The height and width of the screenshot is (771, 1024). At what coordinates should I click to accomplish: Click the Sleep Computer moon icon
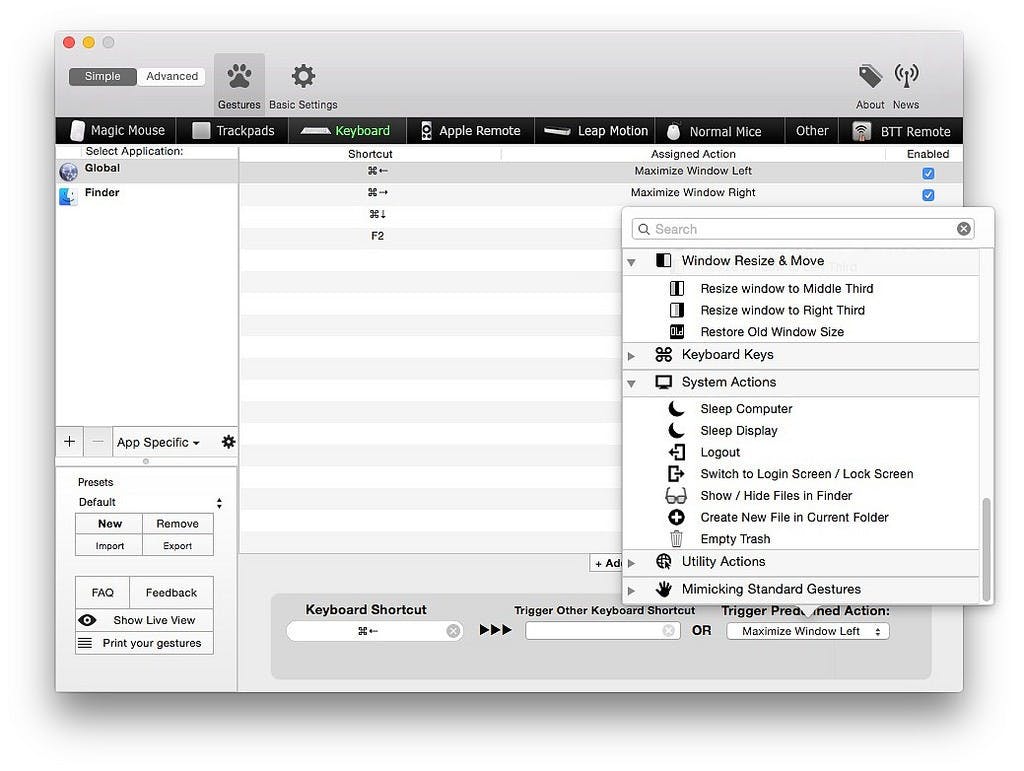(677, 409)
